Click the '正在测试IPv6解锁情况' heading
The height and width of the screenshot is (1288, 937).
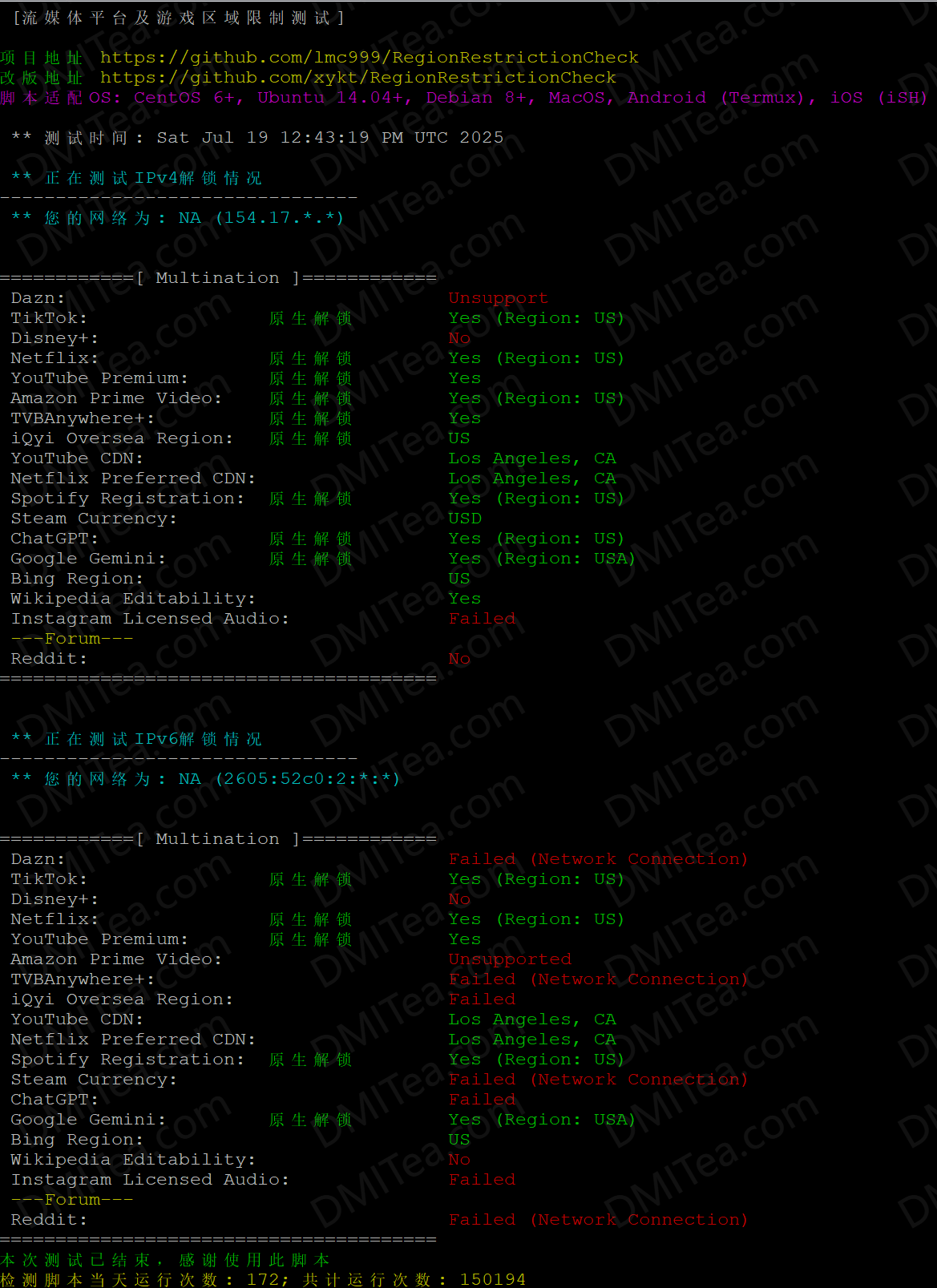(x=153, y=739)
